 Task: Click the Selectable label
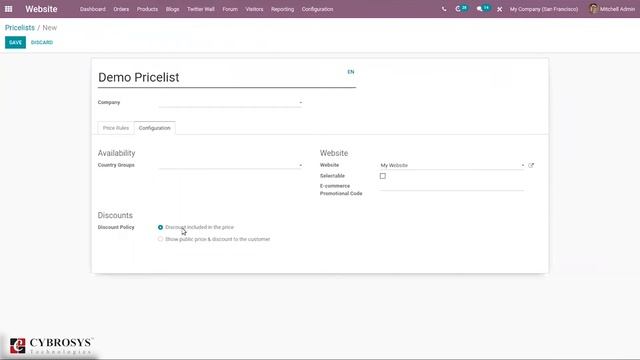pyautogui.click(x=332, y=176)
